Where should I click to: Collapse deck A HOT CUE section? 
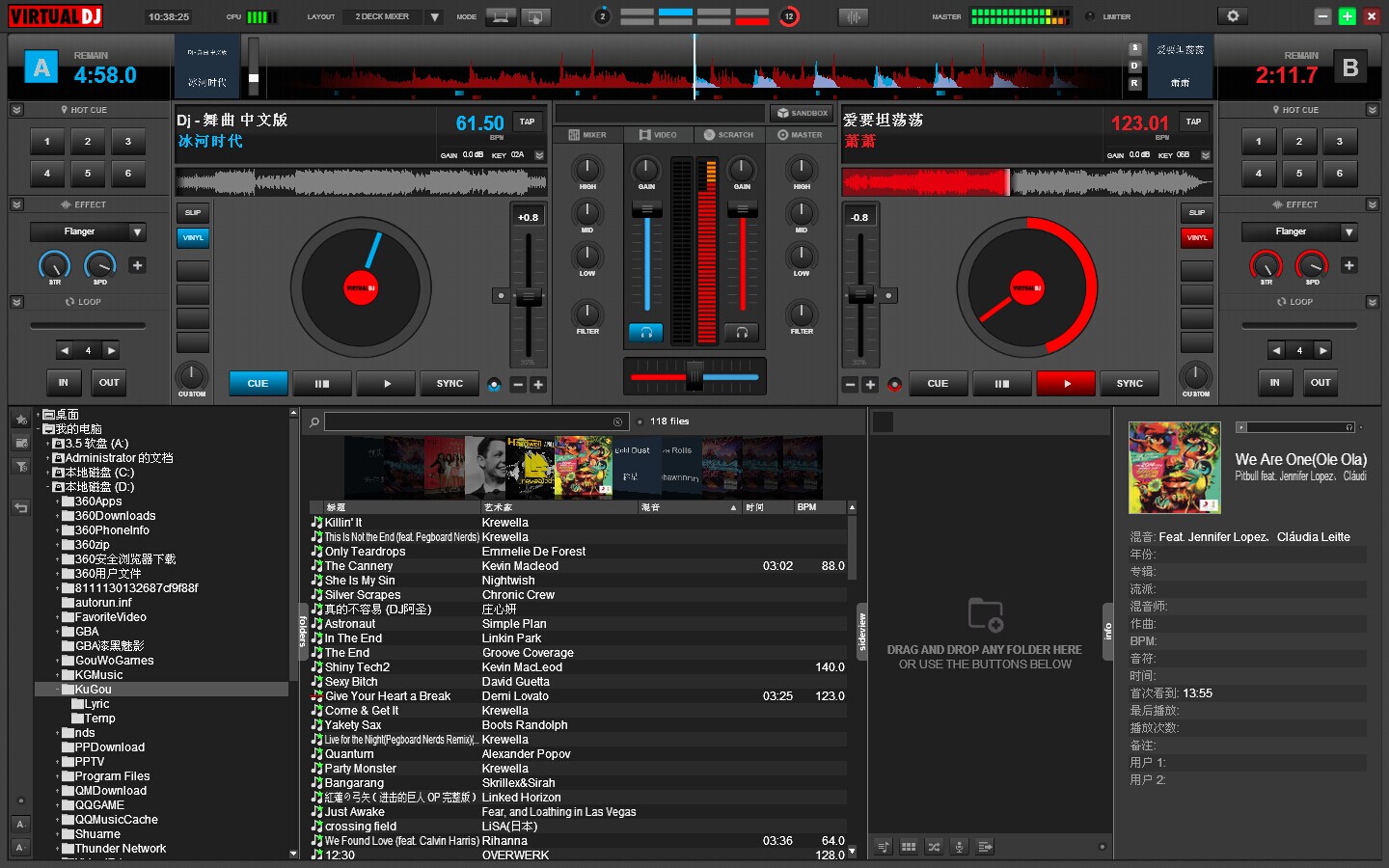(x=16, y=110)
